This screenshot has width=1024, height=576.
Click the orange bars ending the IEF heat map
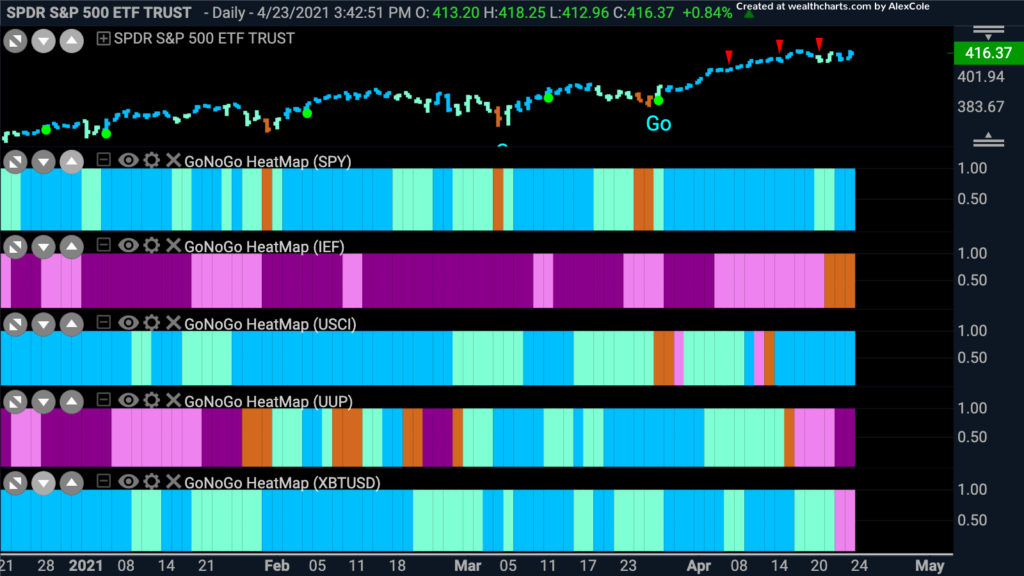[840, 281]
